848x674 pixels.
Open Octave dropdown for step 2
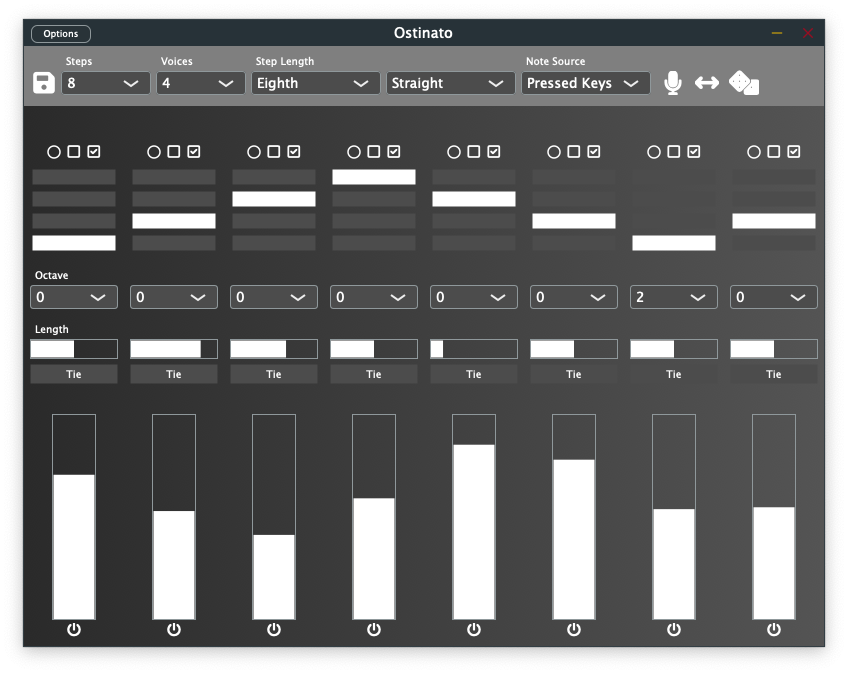[x=174, y=297]
